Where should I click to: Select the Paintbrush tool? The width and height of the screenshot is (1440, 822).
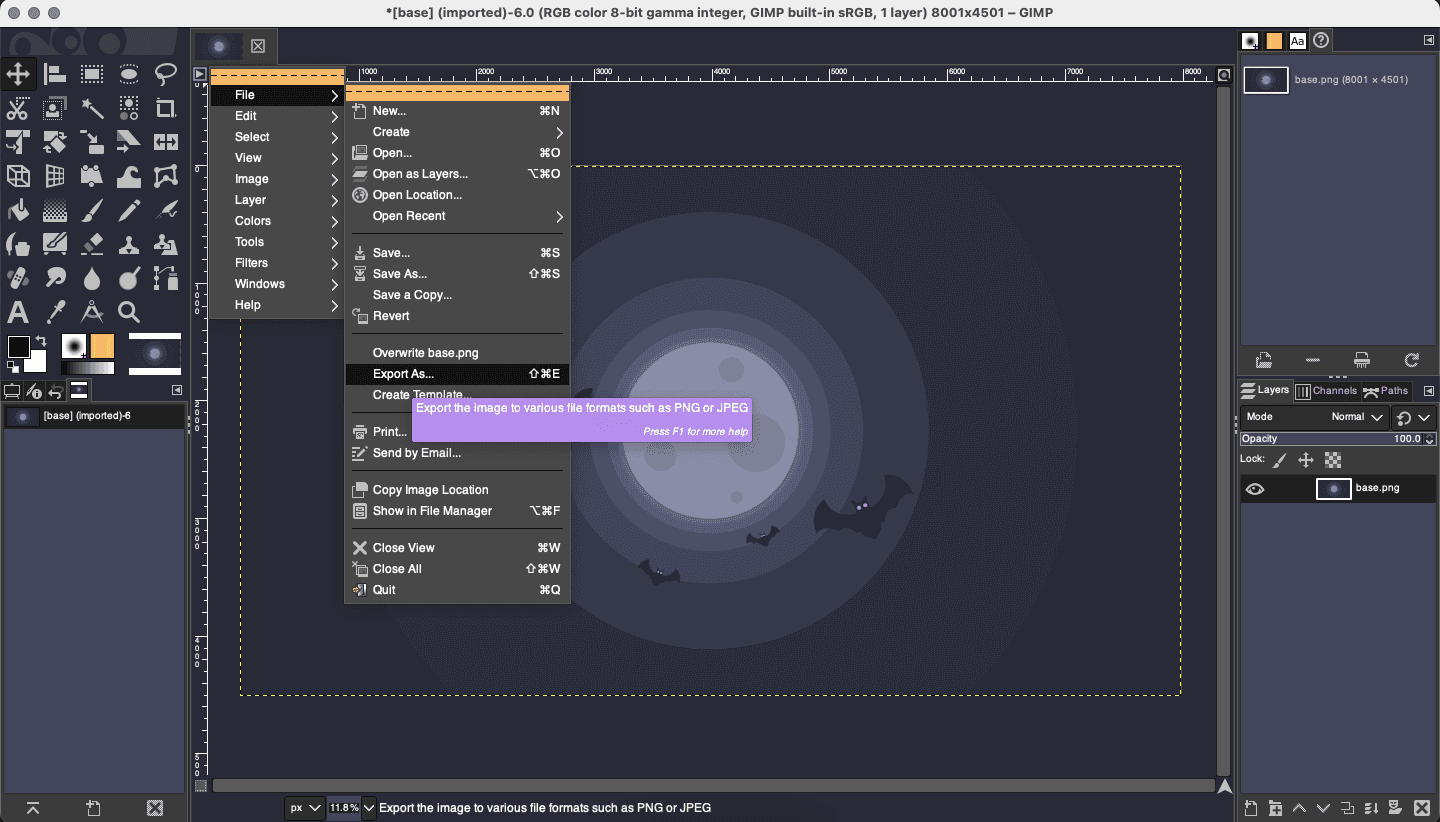92,210
